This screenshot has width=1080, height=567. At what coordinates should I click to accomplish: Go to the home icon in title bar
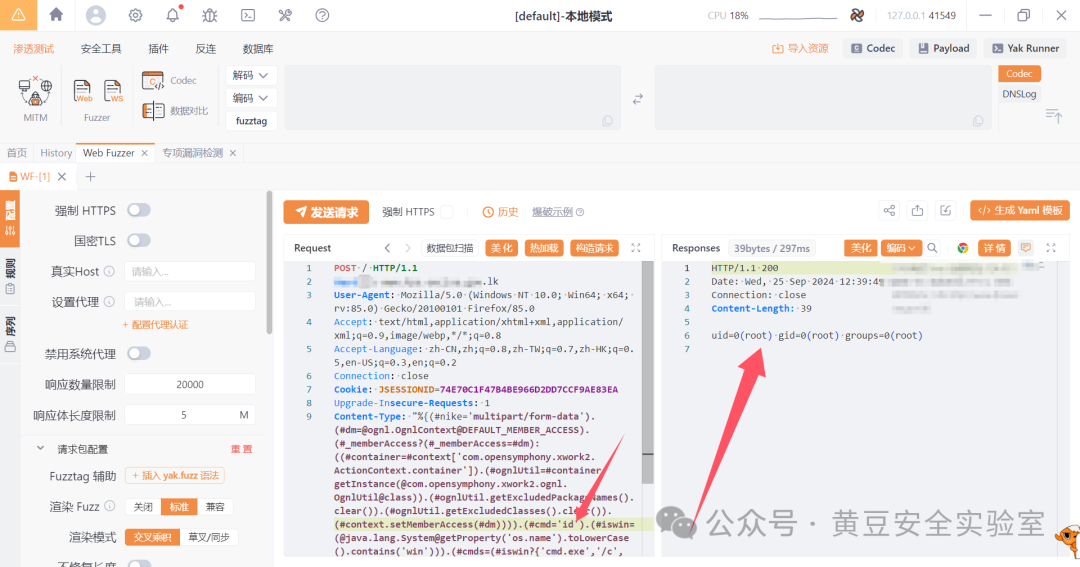(x=56, y=14)
